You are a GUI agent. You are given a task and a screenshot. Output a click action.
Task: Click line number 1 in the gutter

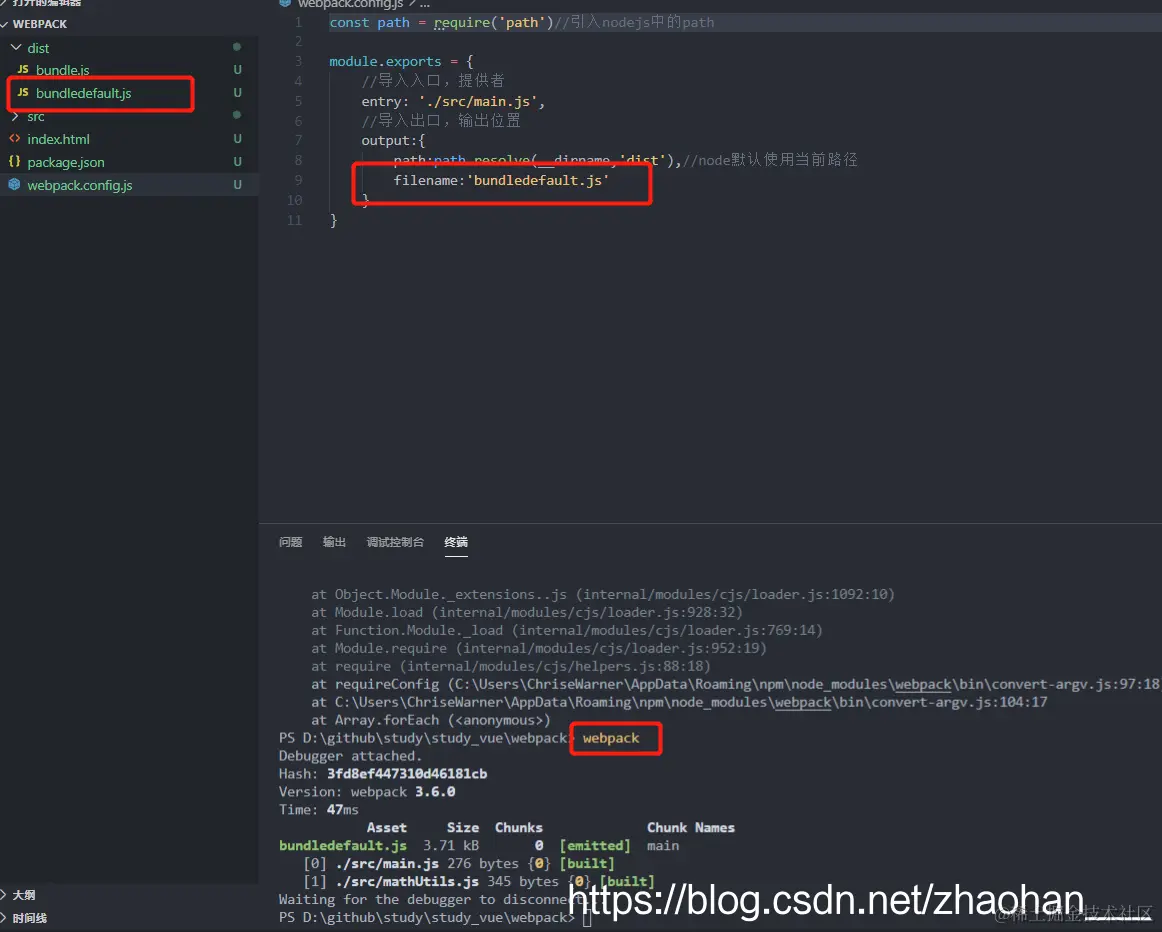pyautogui.click(x=299, y=22)
